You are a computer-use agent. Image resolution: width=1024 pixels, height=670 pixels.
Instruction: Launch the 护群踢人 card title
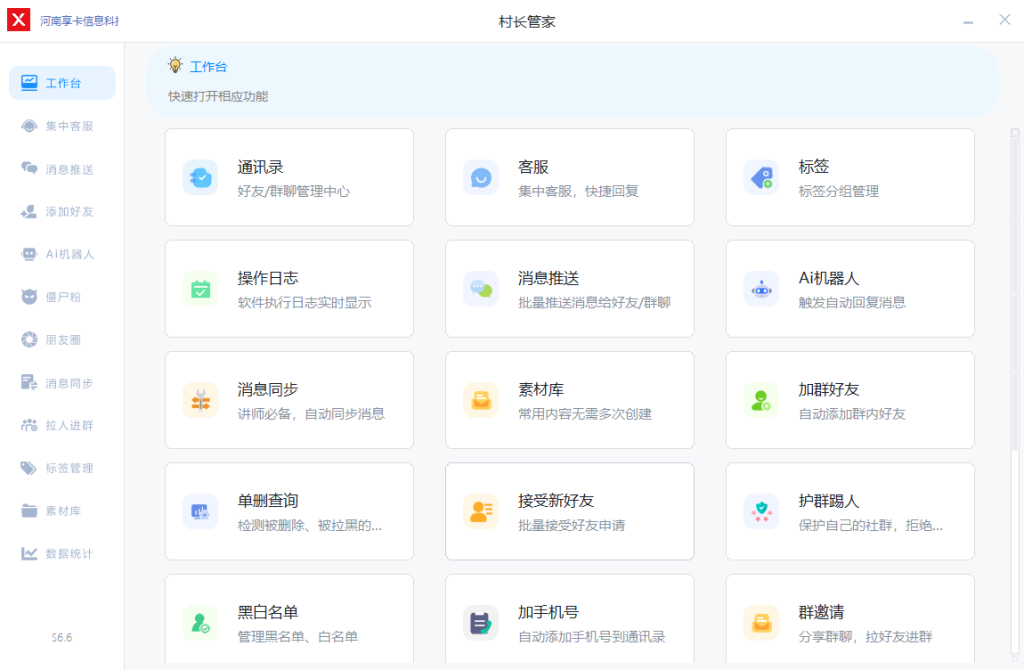tap(829, 501)
